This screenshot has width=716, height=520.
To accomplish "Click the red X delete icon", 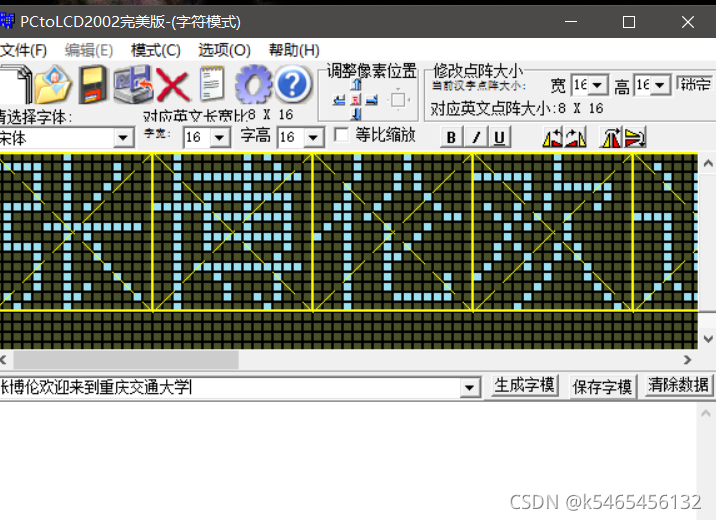I will coord(173,85).
